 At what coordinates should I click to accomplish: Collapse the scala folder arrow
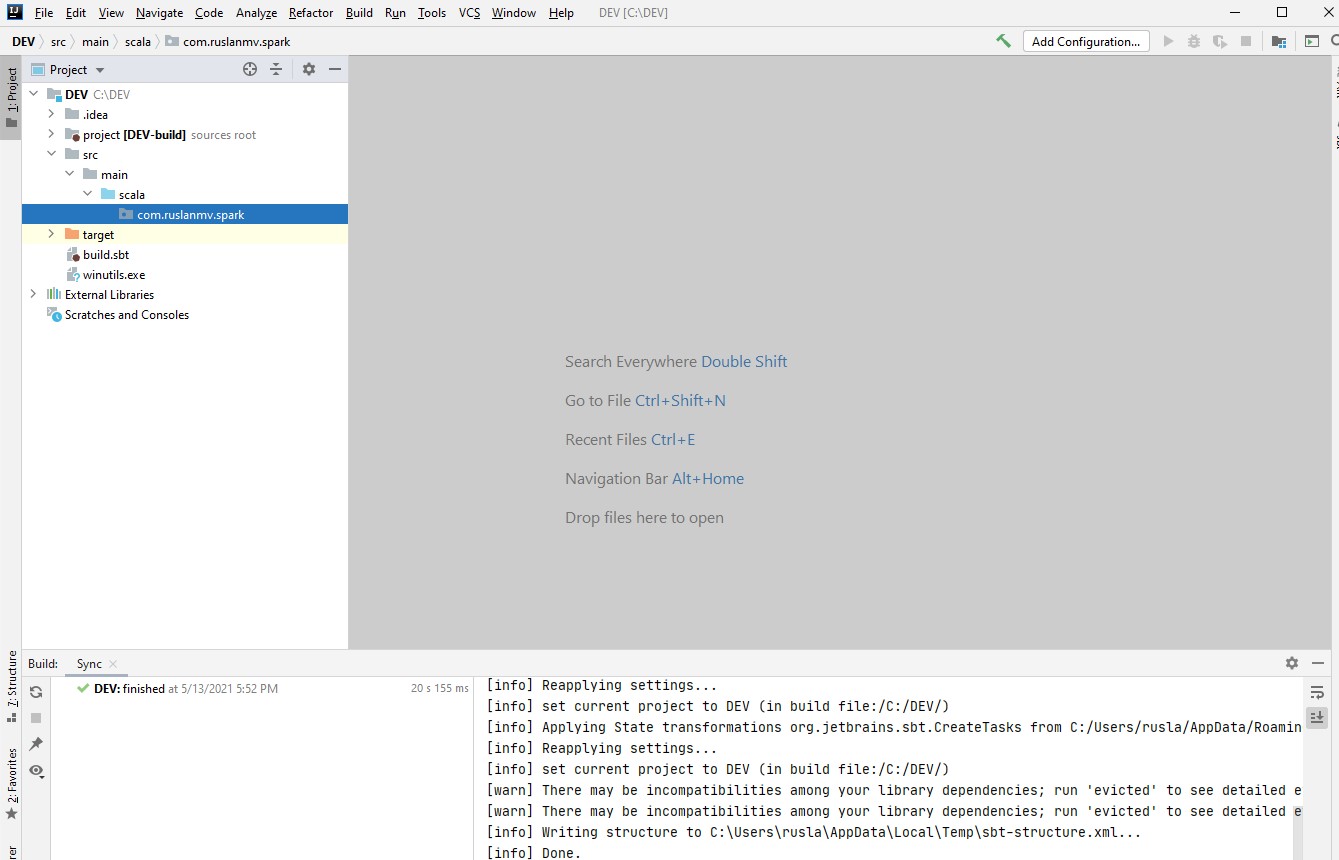coord(87,194)
